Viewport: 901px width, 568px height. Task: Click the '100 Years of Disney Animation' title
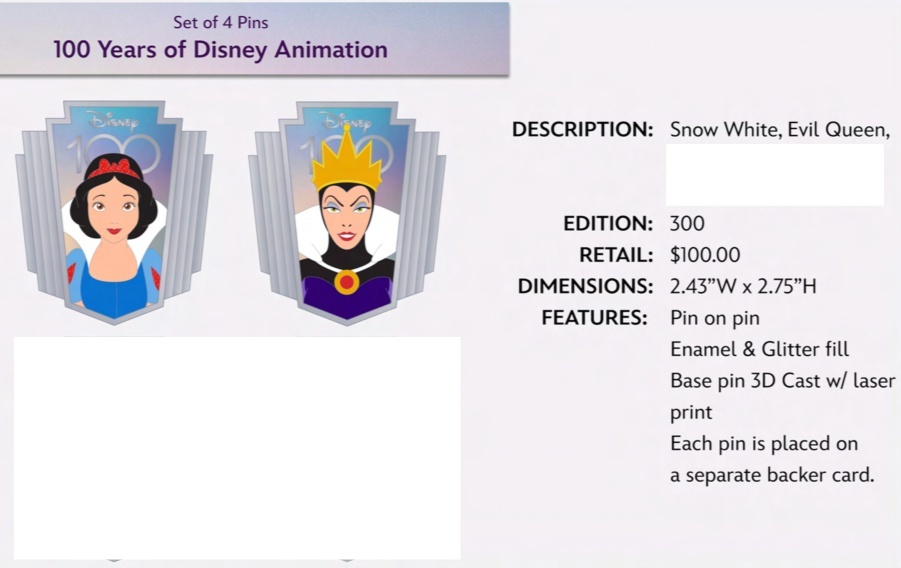tap(221, 49)
